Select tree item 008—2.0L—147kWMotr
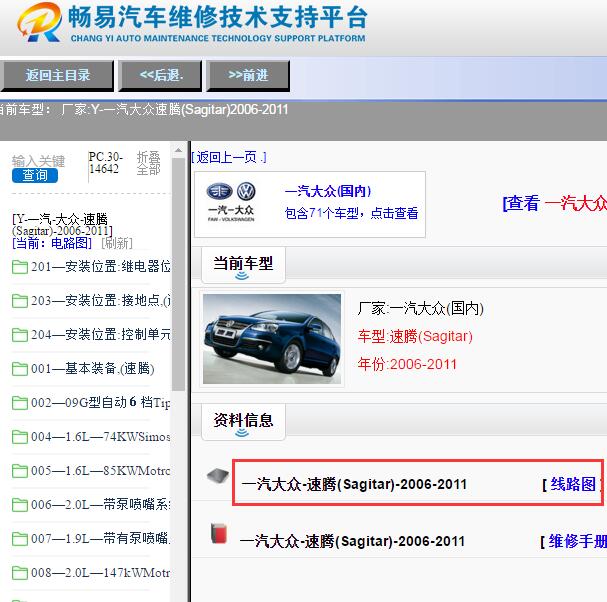607x602 pixels. point(101,573)
